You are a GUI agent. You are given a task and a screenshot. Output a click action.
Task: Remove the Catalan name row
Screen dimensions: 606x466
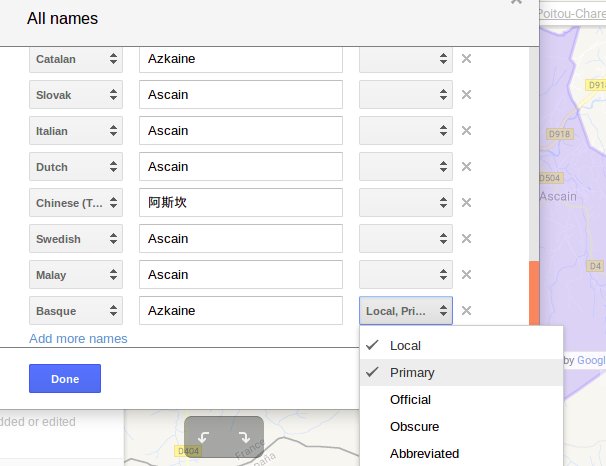466,59
